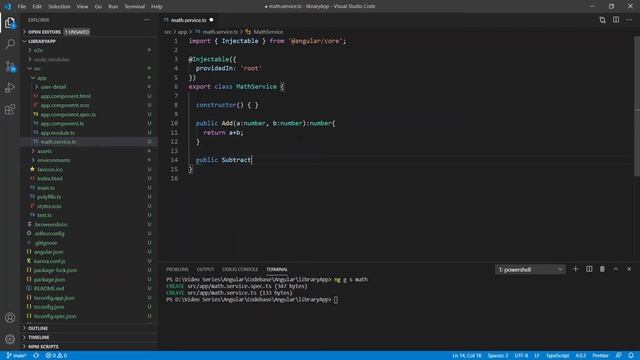Click the Prettier status bar item

tap(600, 356)
